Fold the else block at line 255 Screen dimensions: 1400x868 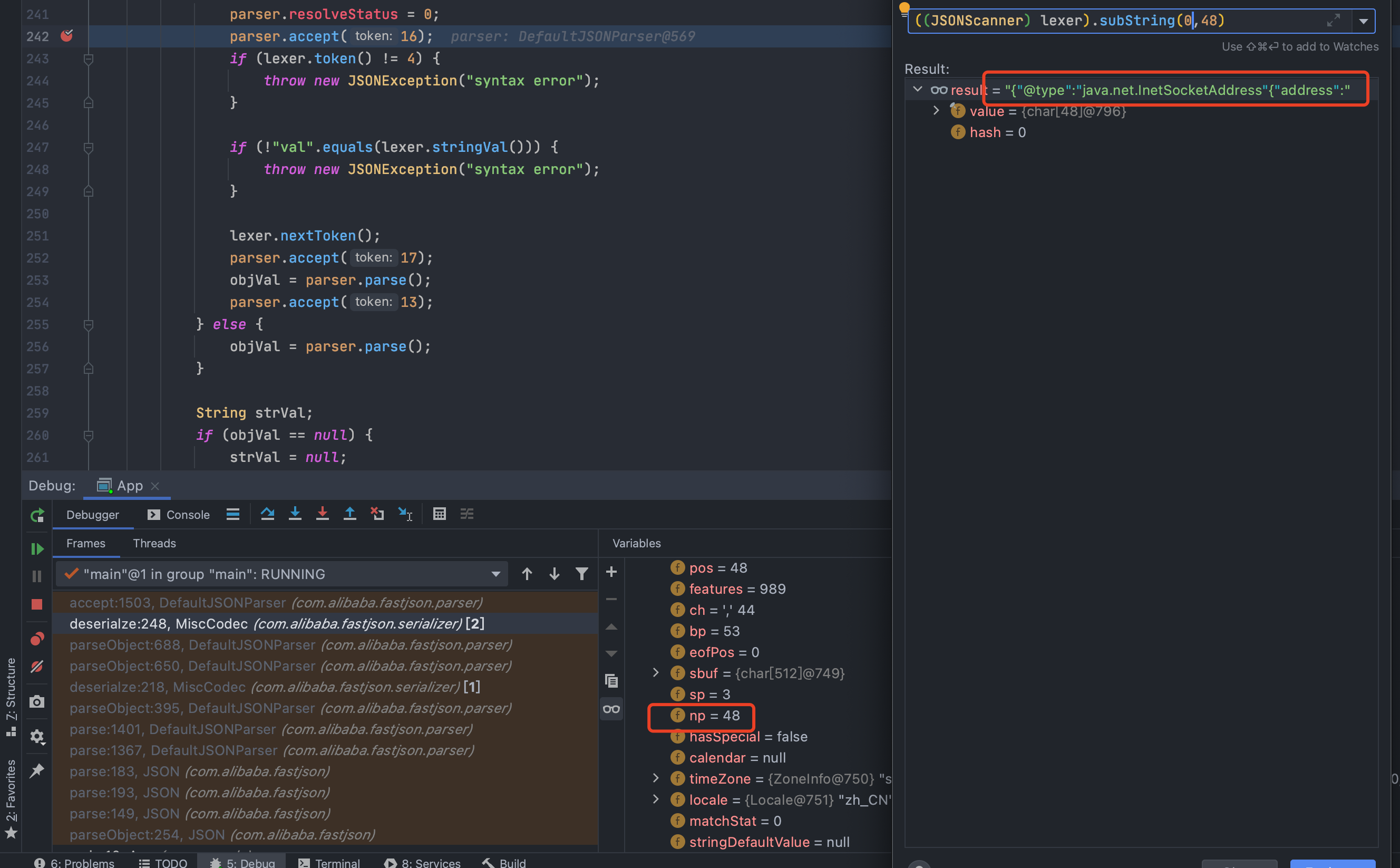tap(89, 324)
